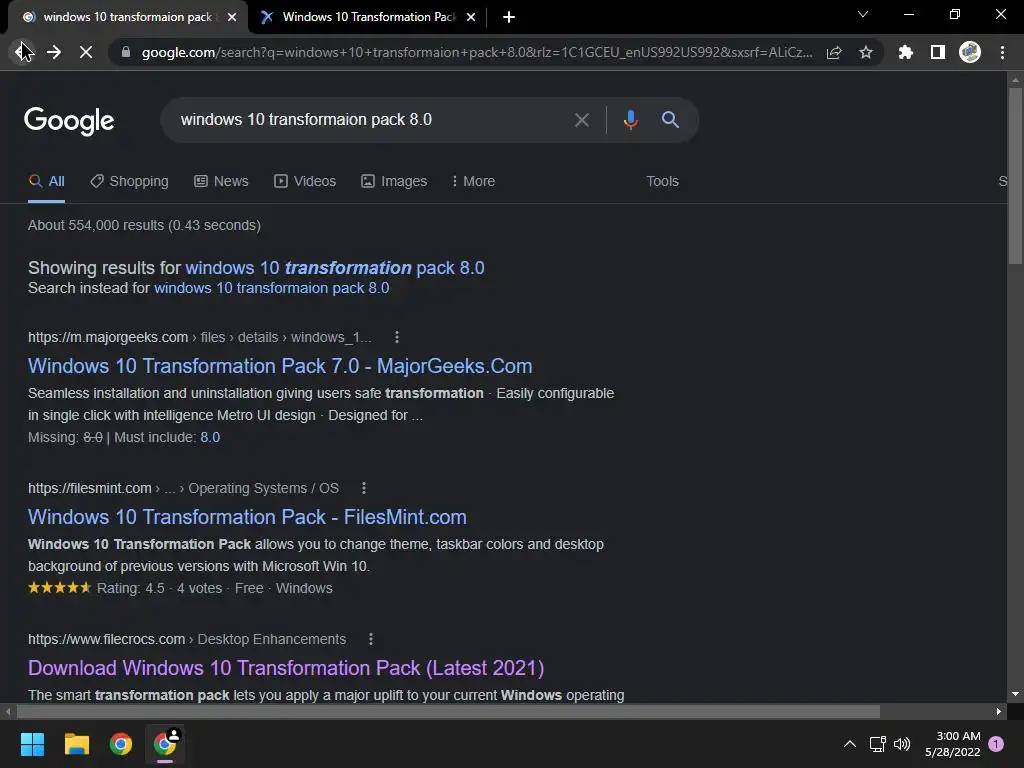The image size is (1024, 768).
Task: Expand the More search filters menu
Action: (x=473, y=181)
